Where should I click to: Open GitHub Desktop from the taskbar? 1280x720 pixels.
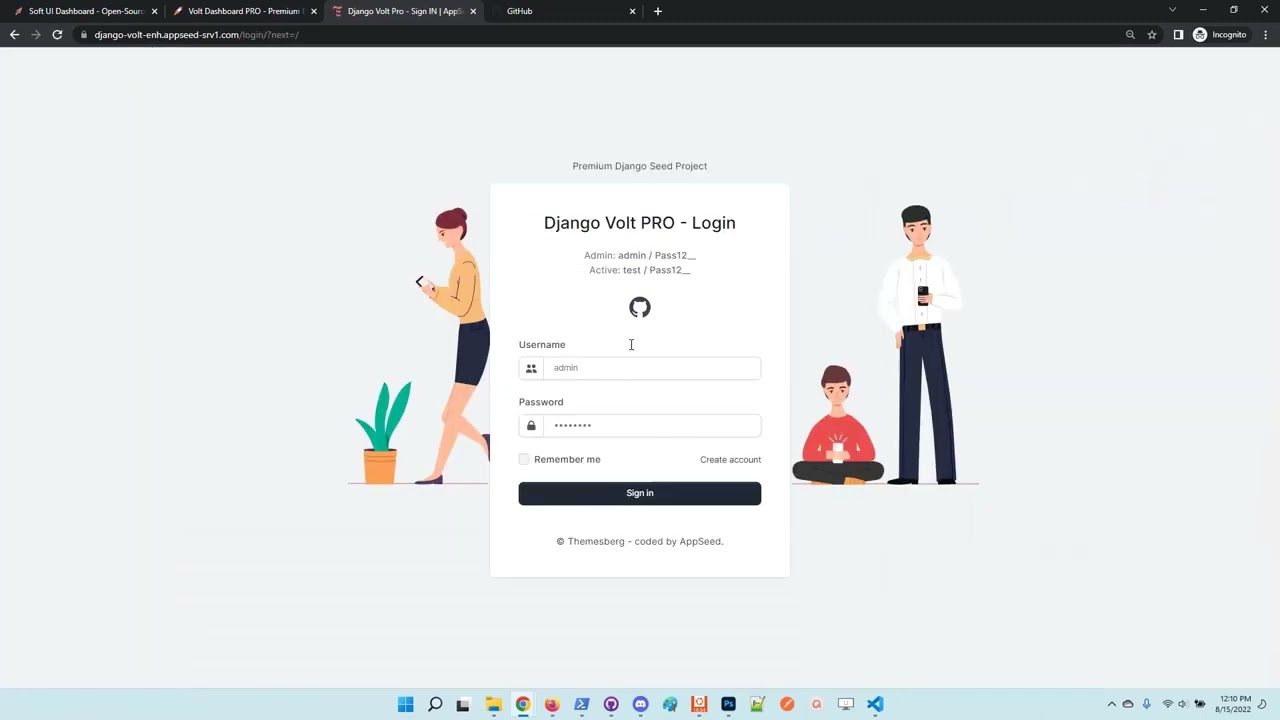[611, 704]
